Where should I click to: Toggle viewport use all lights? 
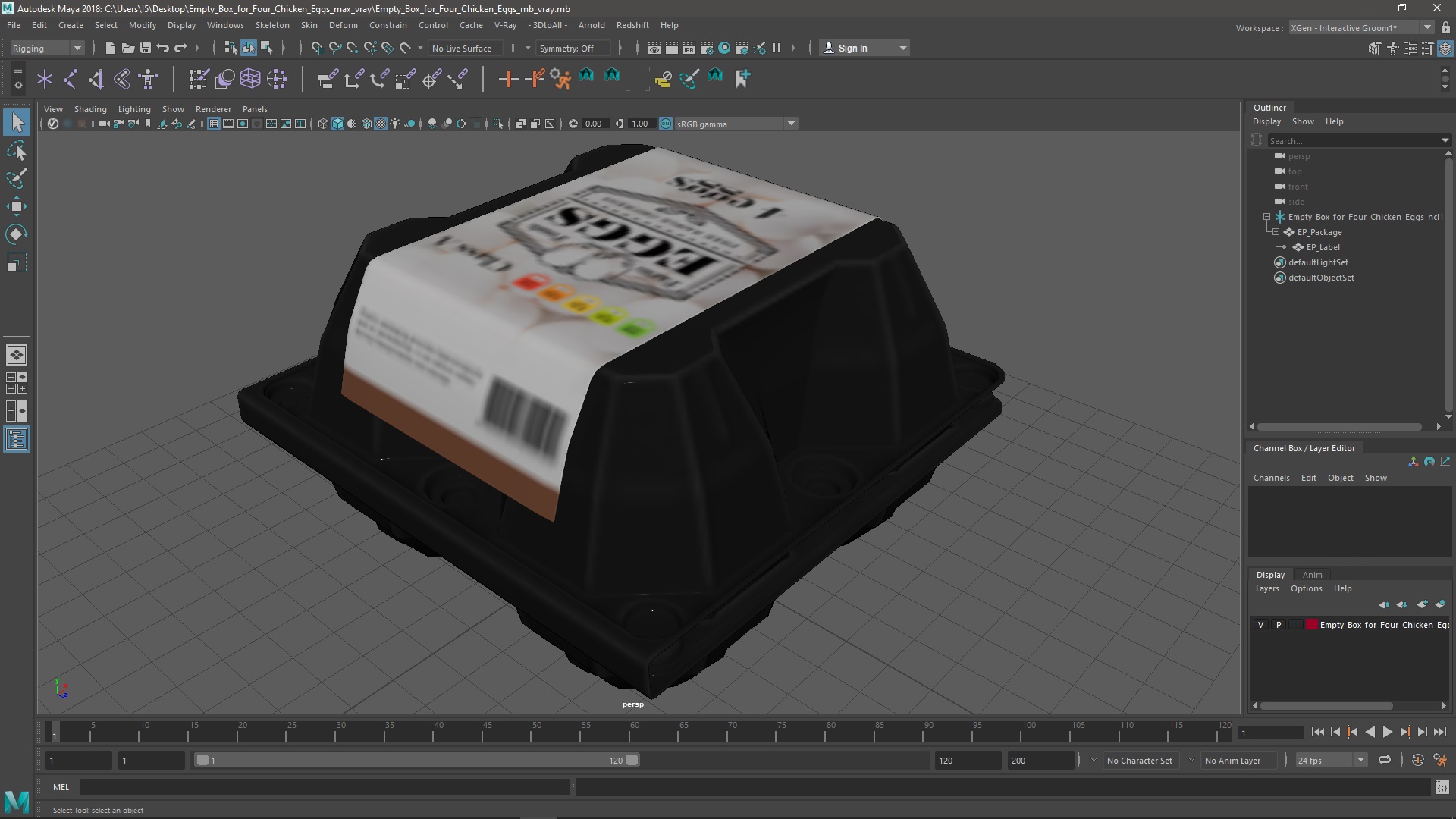pos(395,124)
